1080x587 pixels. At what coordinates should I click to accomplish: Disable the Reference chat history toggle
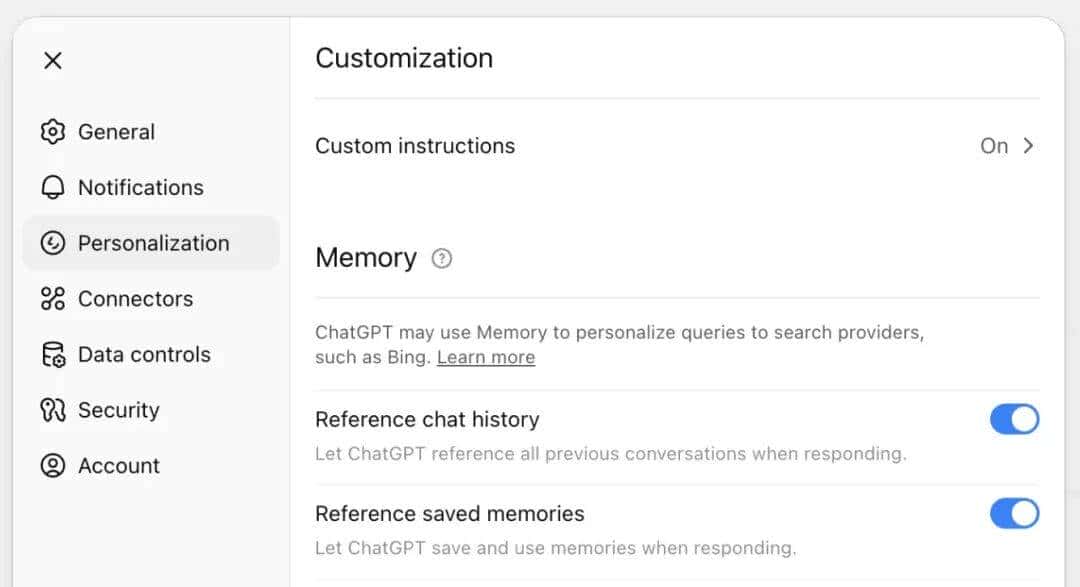coord(1014,419)
